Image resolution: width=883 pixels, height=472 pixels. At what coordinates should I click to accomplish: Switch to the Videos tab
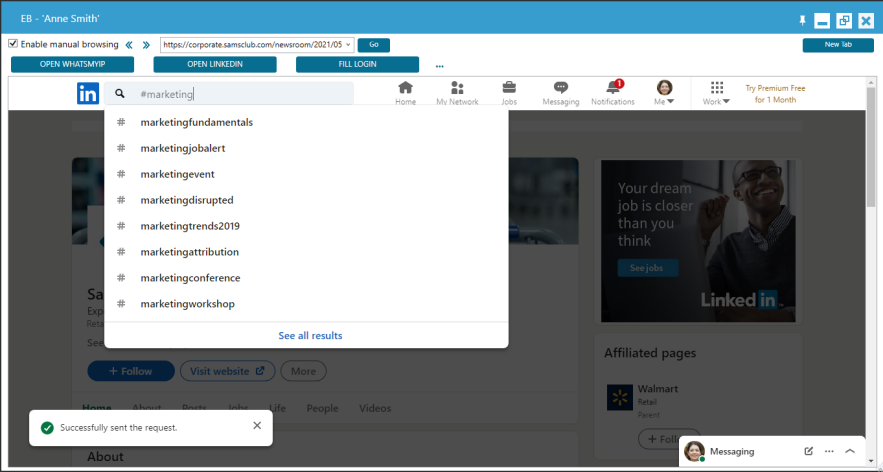[375, 408]
